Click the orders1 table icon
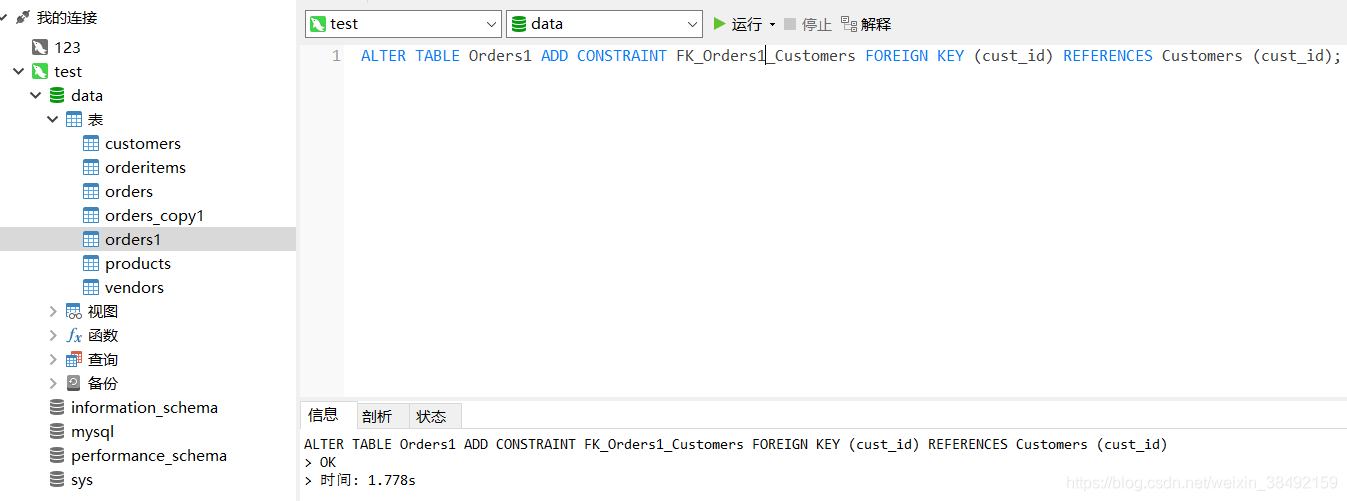Screen dimensions: 1347x501 91,239
